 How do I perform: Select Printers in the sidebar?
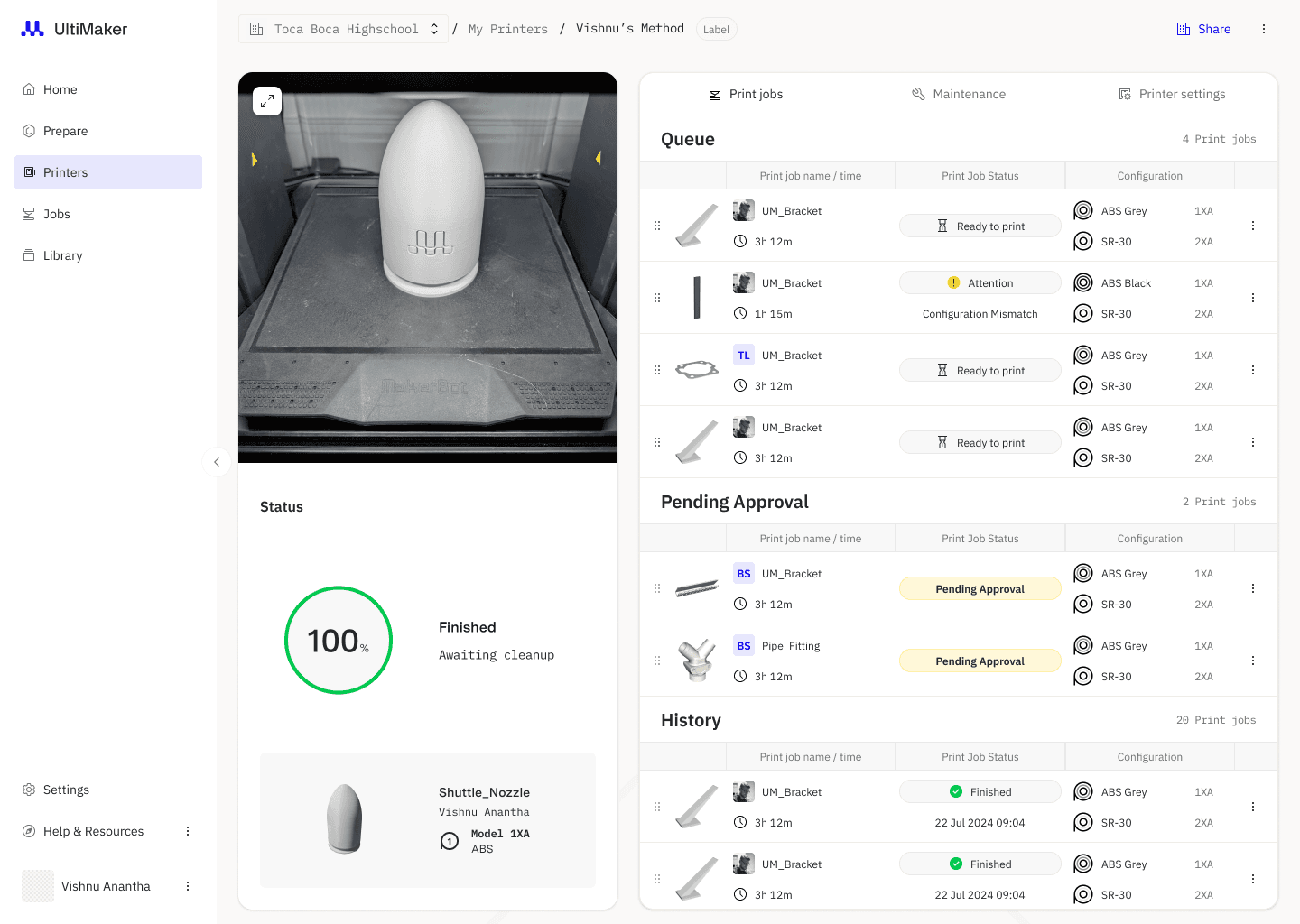[108, 172]
